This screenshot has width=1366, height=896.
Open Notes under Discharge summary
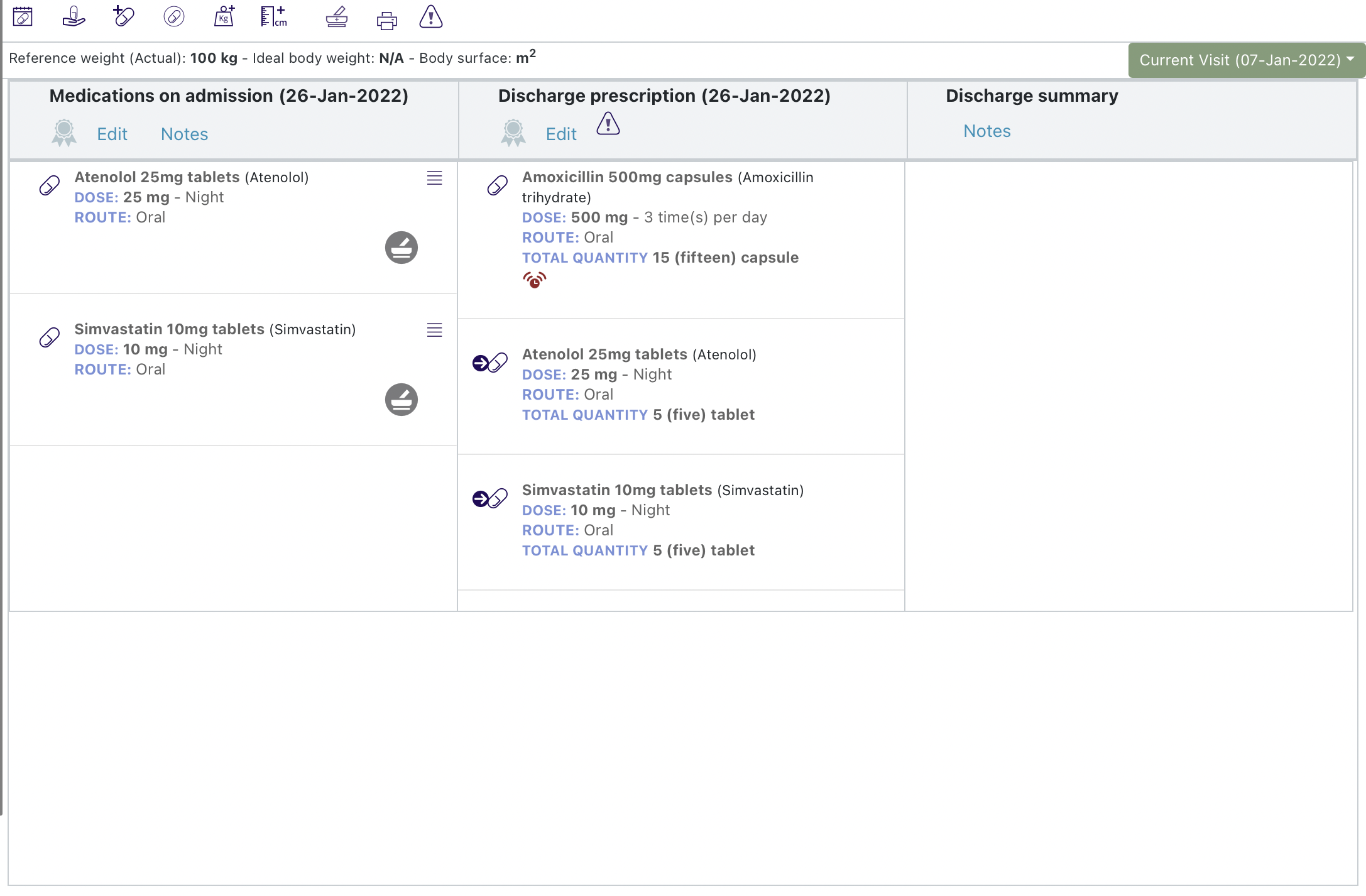(x=986, y=131)
